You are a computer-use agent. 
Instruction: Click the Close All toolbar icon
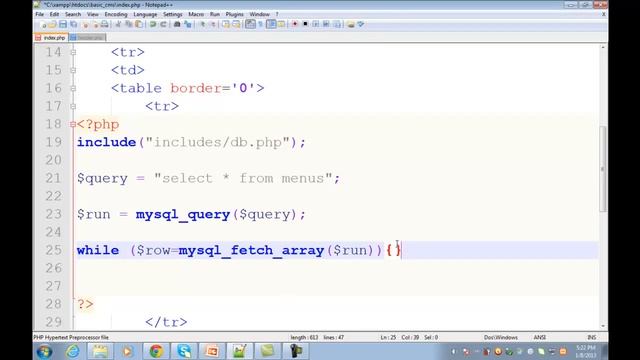tap(95, 24)
